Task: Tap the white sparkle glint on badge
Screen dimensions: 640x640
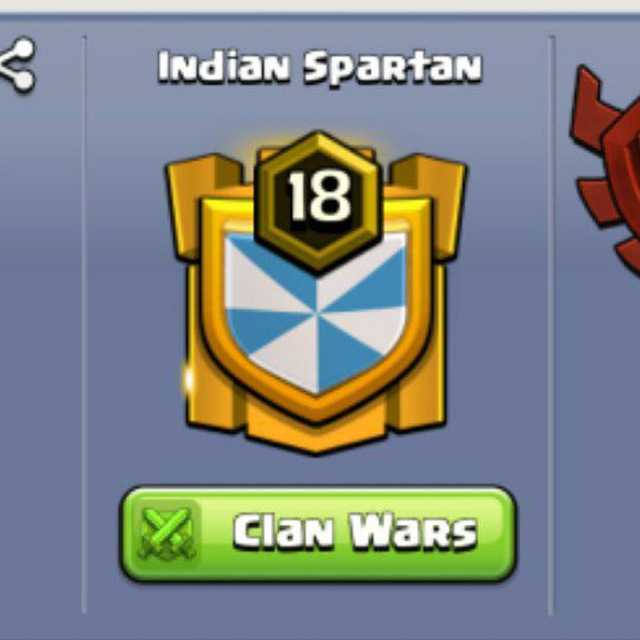Action: point(188,379)
